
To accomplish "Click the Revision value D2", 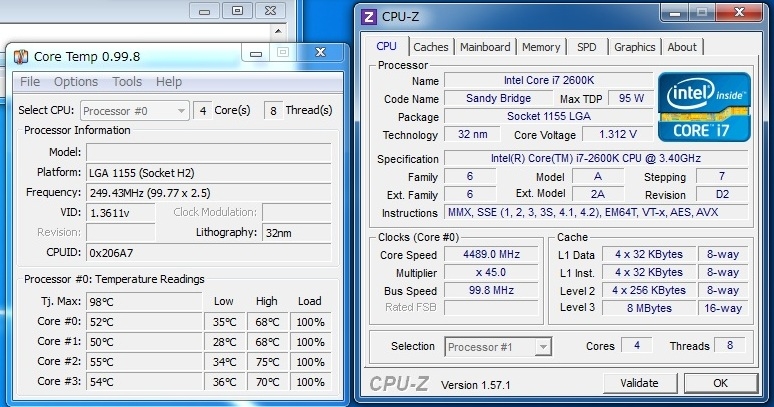I will 722,194.
